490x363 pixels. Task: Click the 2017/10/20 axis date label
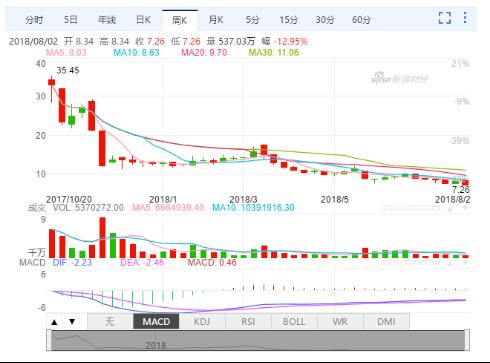click(69, 199)
